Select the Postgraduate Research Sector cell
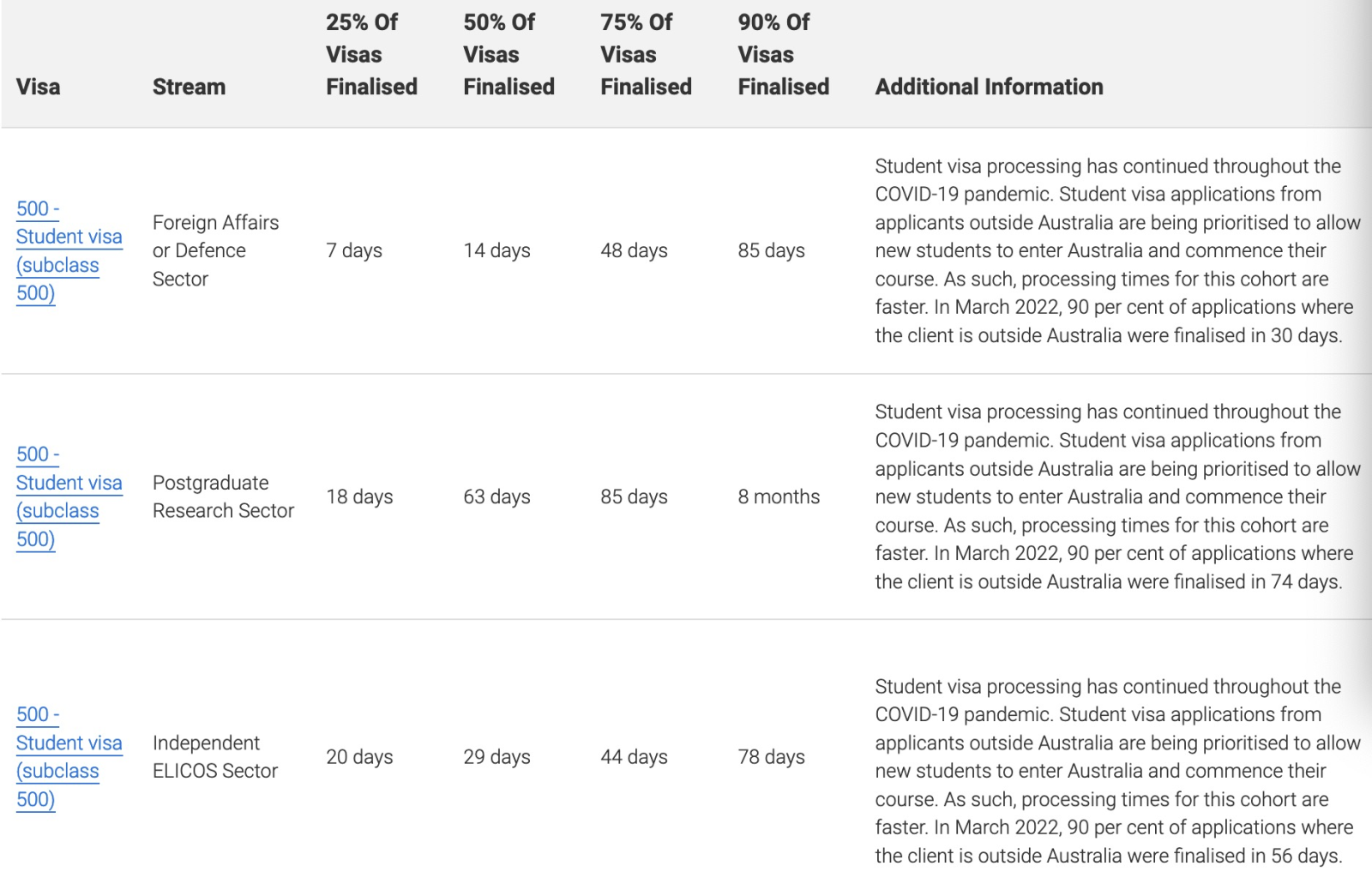 (x=223, y=496)
